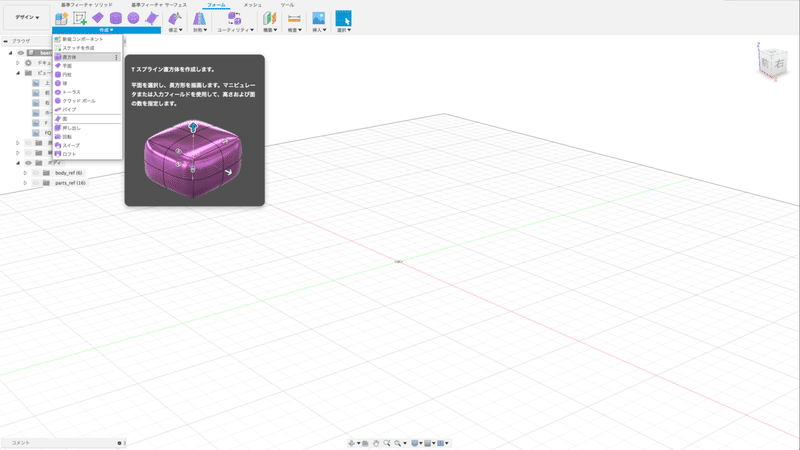This screenshot has height=450, width=800.
Task: Collapse the named views (ビュー) folder
Action: pyautogui.click(x=18, y=73)
